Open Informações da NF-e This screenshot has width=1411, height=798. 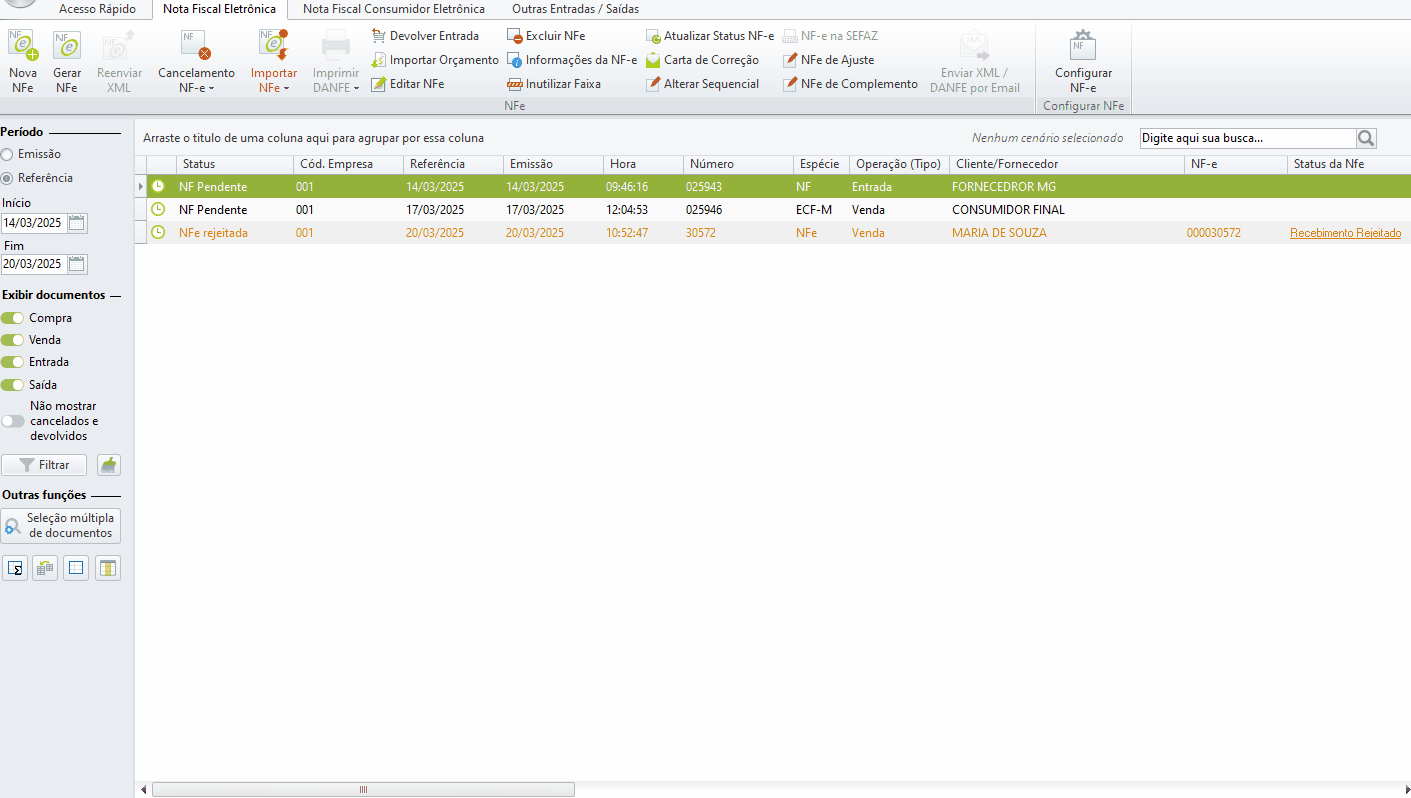pyautogui.click(x=572, y=60)
